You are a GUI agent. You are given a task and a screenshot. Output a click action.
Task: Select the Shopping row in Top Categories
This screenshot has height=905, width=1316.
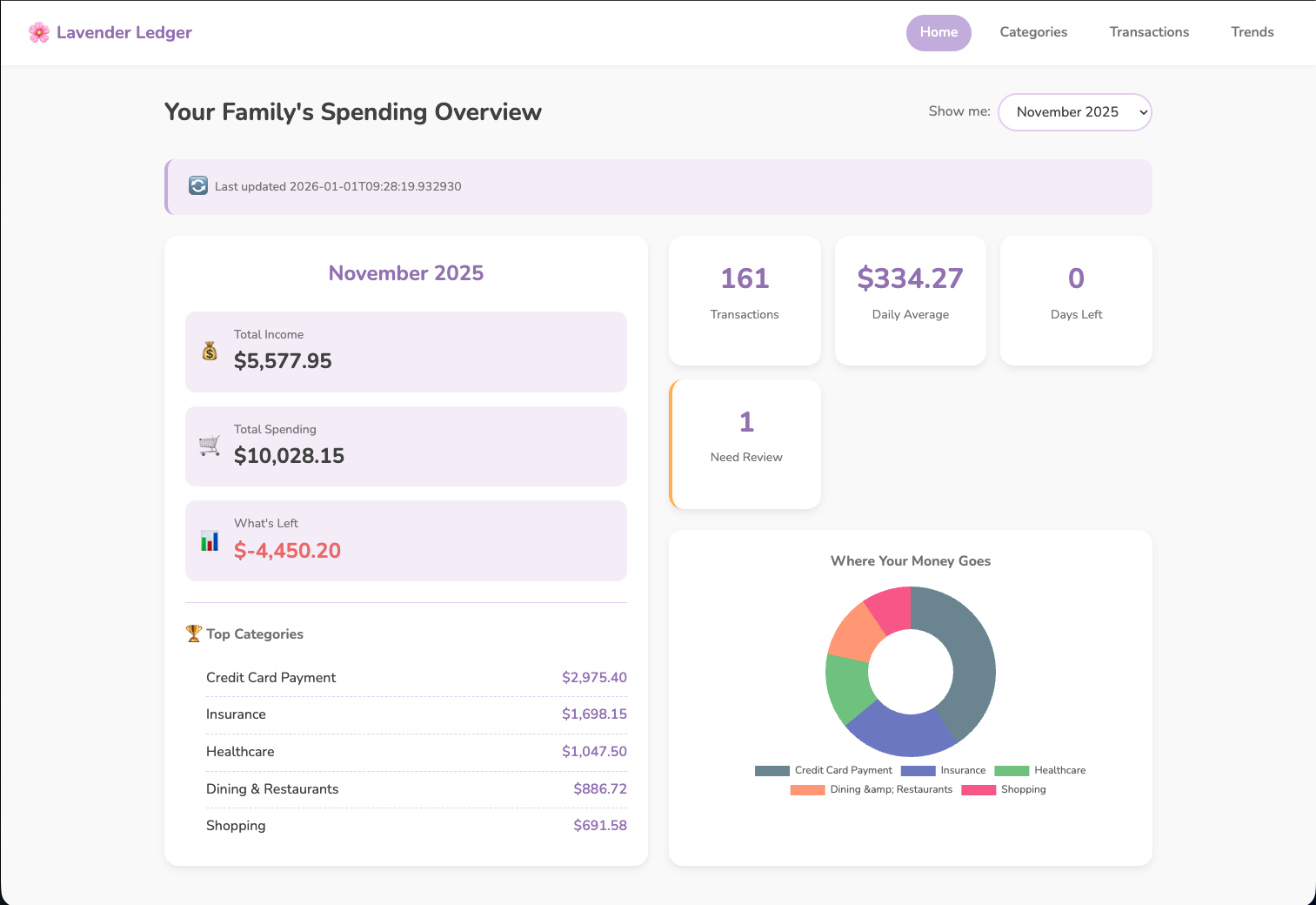pyautogui.click(x=417, y=826)
